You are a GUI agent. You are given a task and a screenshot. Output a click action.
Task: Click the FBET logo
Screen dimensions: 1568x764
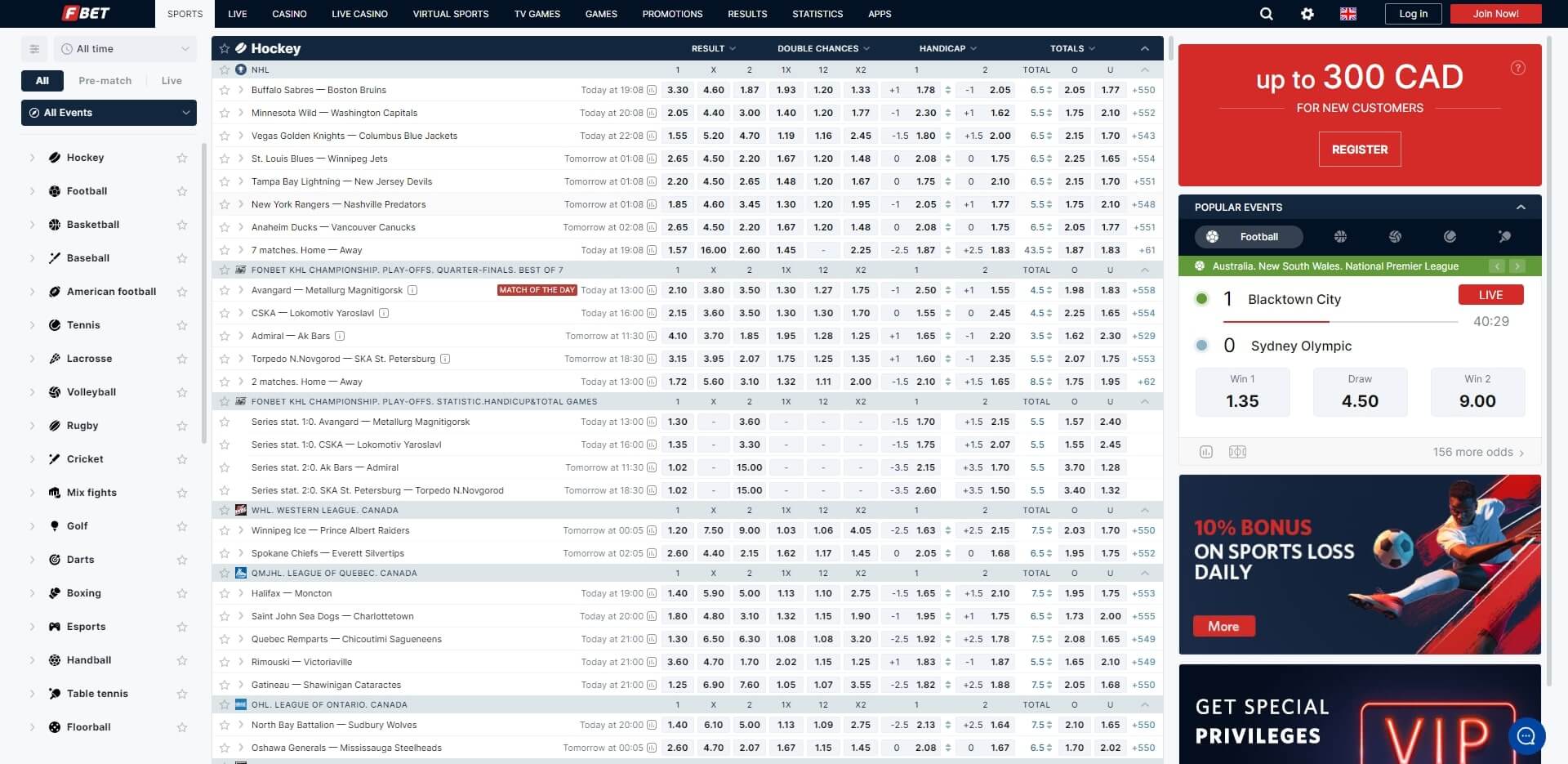pos(86,13)
